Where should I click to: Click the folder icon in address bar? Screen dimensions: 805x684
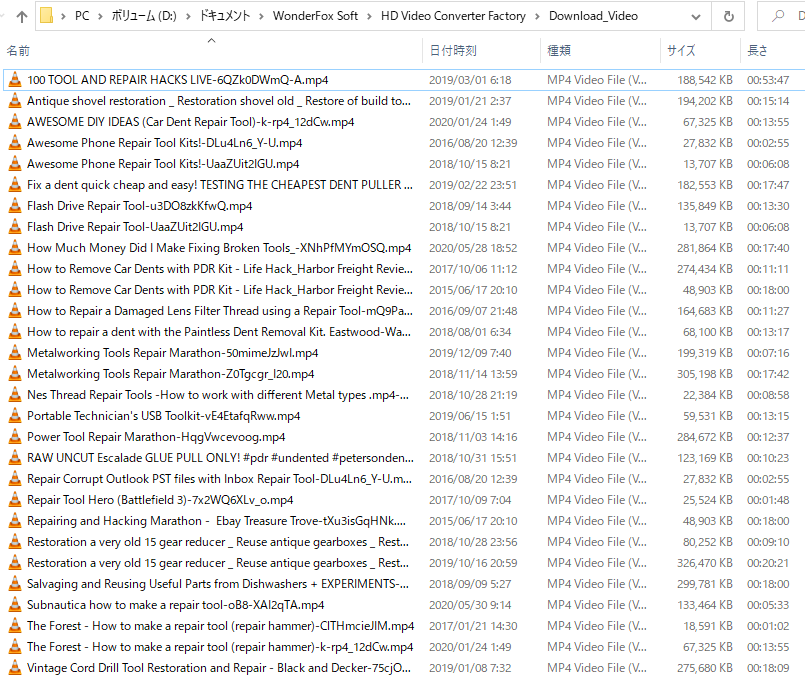pyautogui.click(x=47, y=16)
